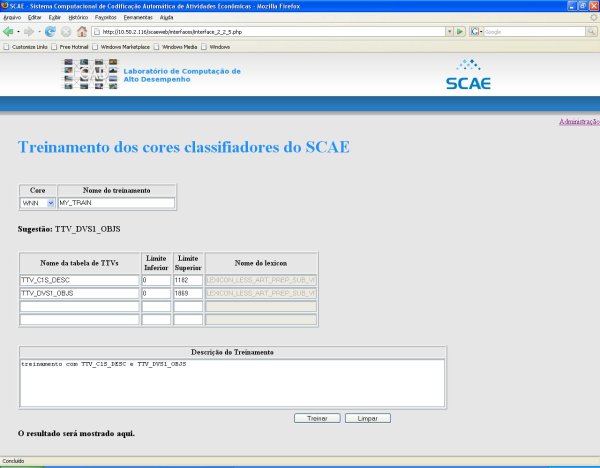600x468 pixels.
Task: Open the Favoritos menu
Action: point(106,17)
